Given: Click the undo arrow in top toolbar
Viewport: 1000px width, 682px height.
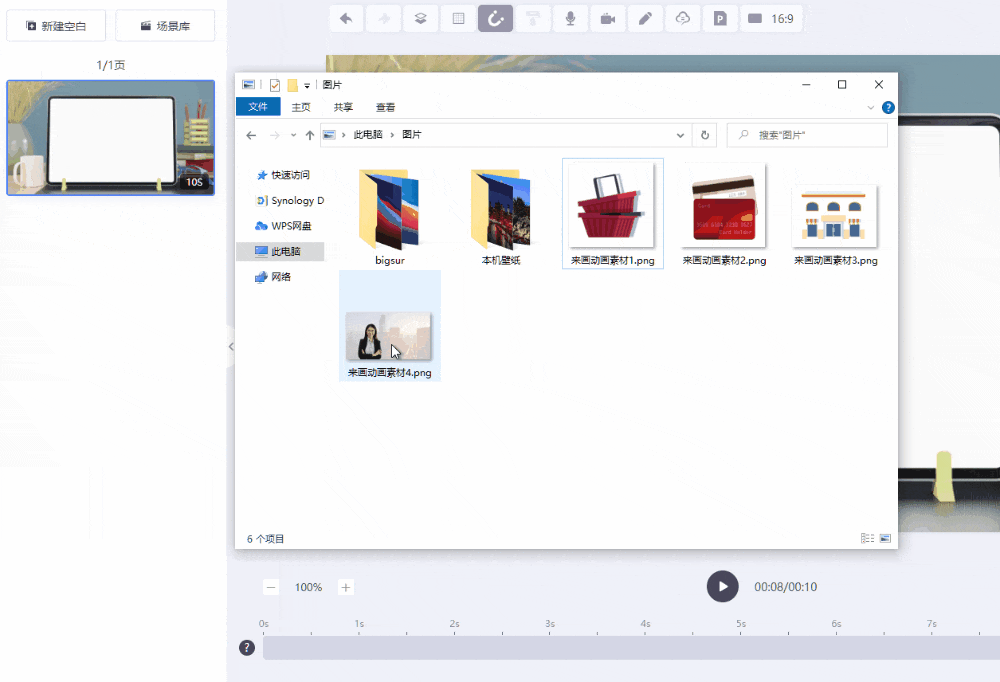Looking at the screenshot, I should tap(347, 18).
